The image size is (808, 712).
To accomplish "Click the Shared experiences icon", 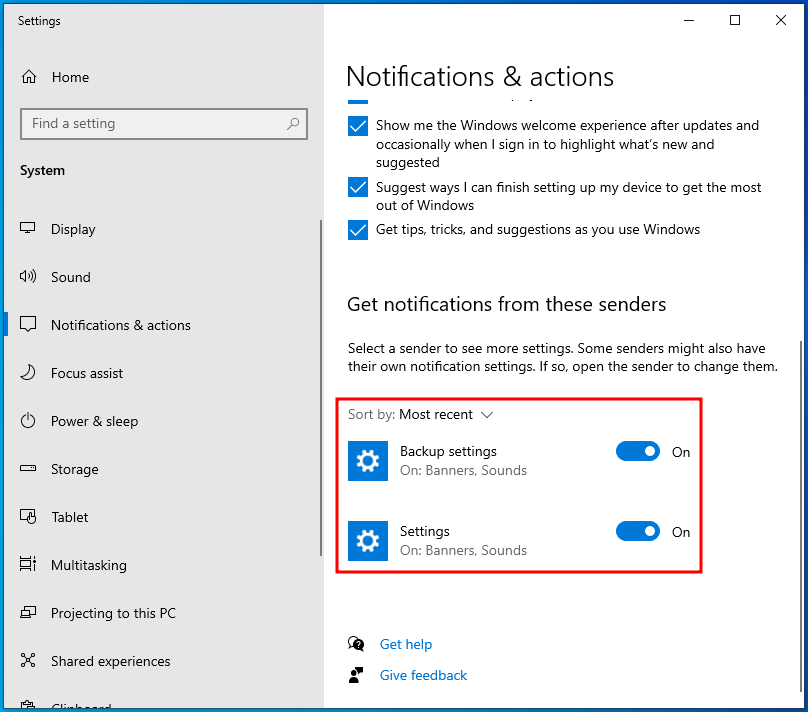I will coord(28,660).
